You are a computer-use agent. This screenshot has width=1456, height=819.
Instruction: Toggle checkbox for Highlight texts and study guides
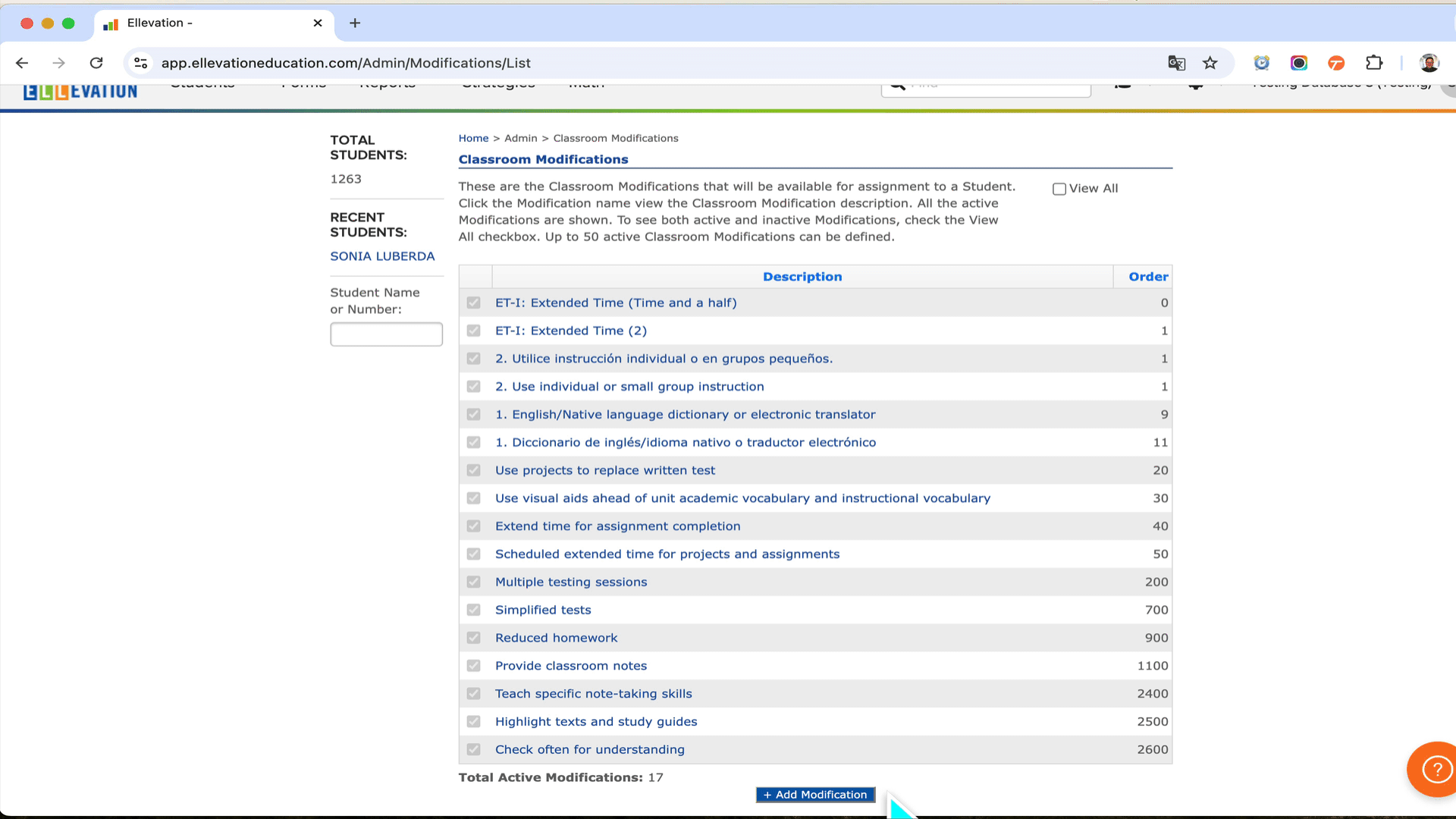[474, 721]
